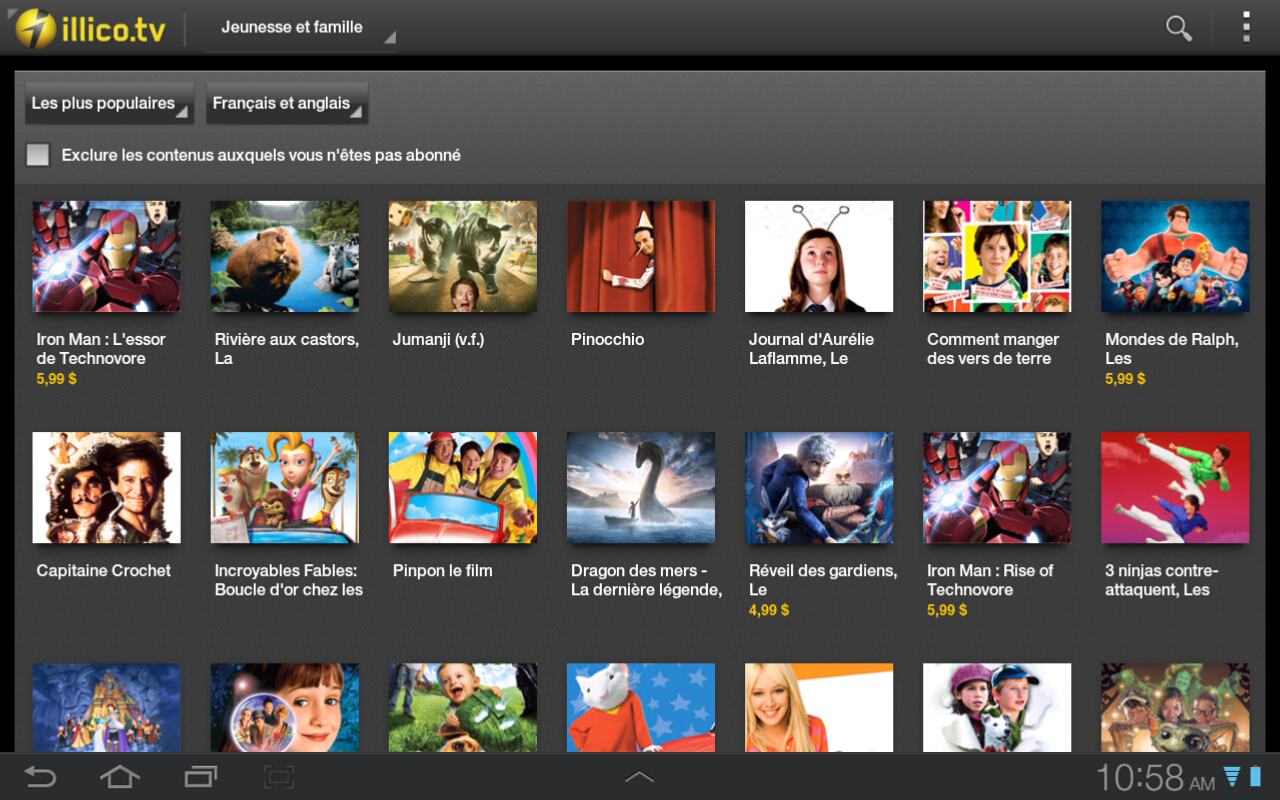Tap the battery status icon
Screen dimensions: 1280x800
tap(1256, 776)
